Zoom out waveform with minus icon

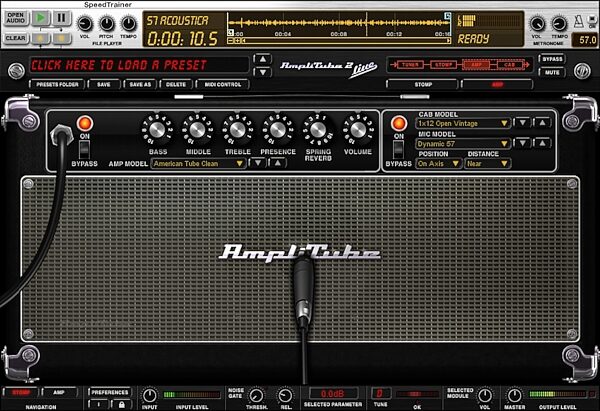[231, 41]
